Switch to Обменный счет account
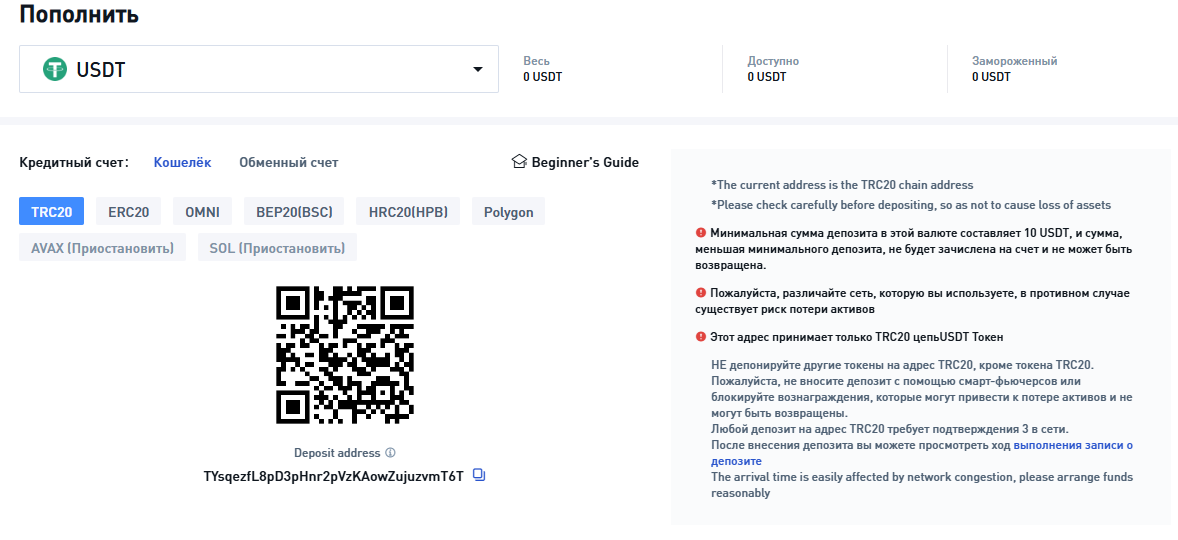The width and height of the screenshot is (1178, 540). 288,162
